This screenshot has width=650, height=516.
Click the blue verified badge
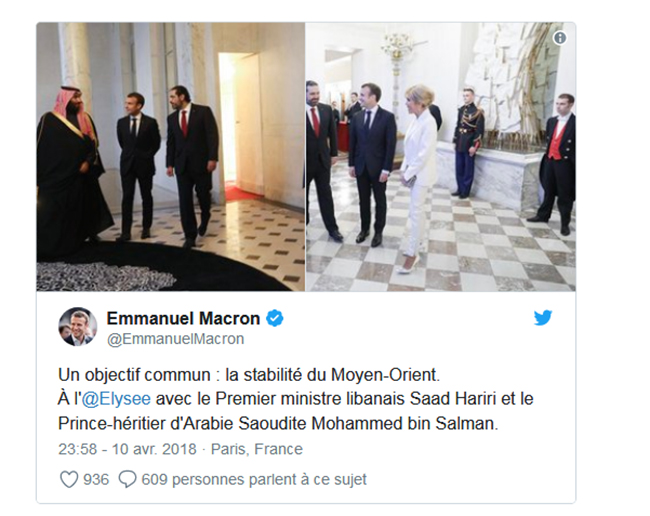click(x=274, y=318)
